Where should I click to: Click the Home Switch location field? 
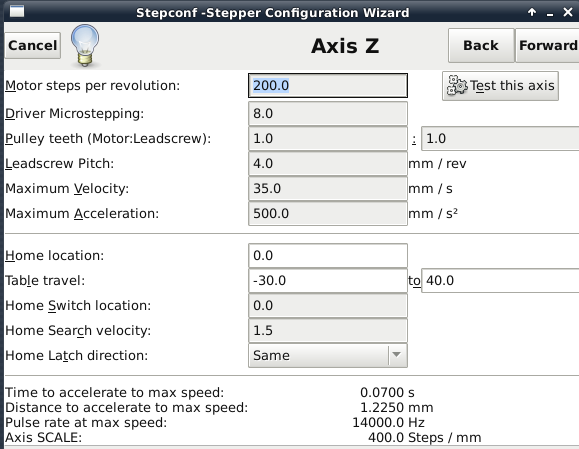click(328, 306)
